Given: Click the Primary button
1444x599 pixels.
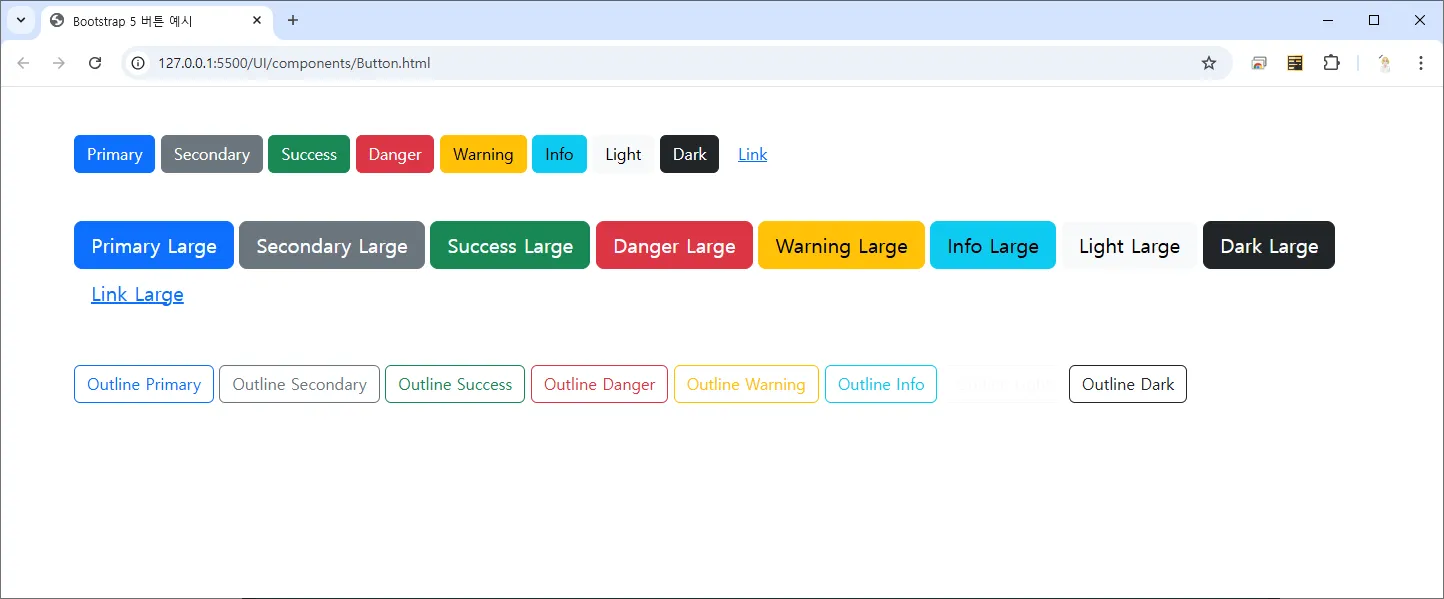Looking at the screenshot, I should coord(114,154).
